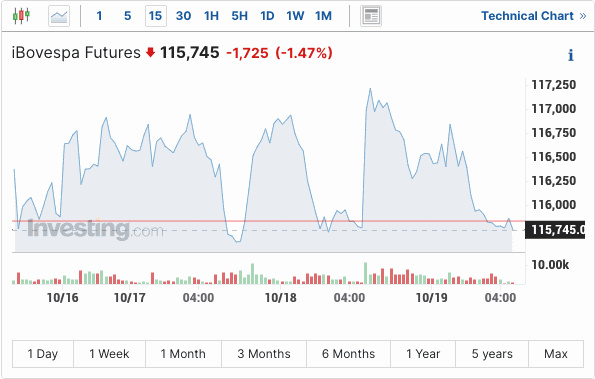Click the 116,250 axis label
Screen dimensions: 595x379
[554, 181]
